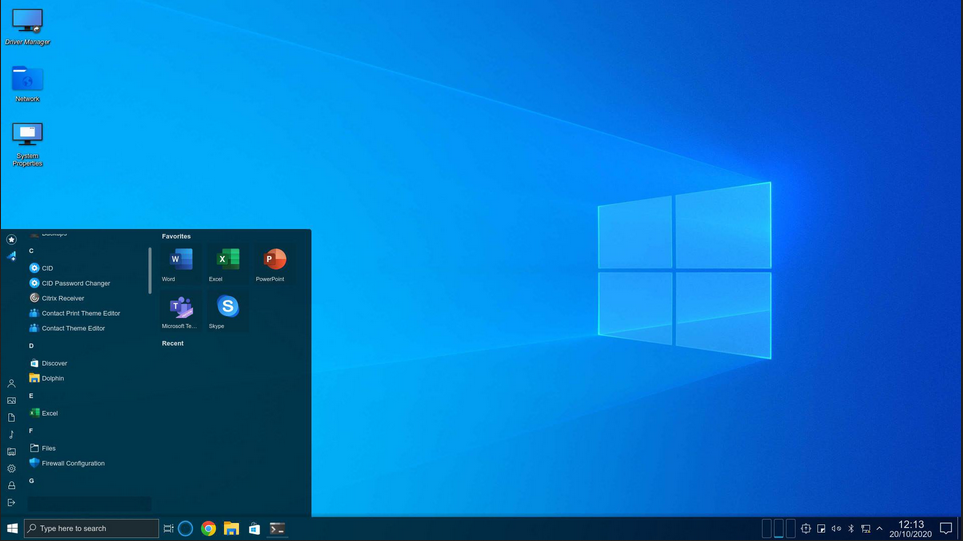Open Documents from the menu sidebar
Viewport: 963px width, 541px height.
11,418
